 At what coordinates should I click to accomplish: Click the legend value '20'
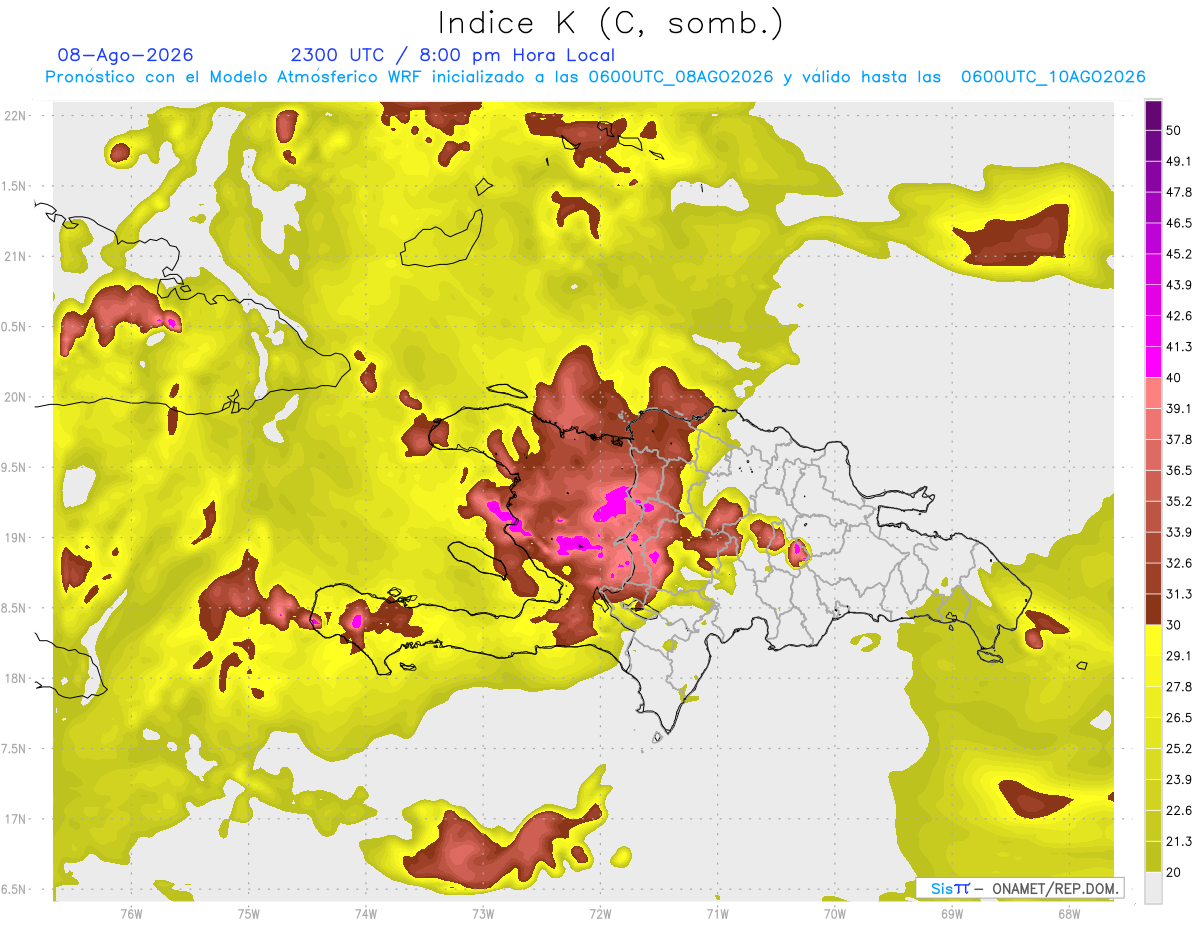click(1174, 872)
